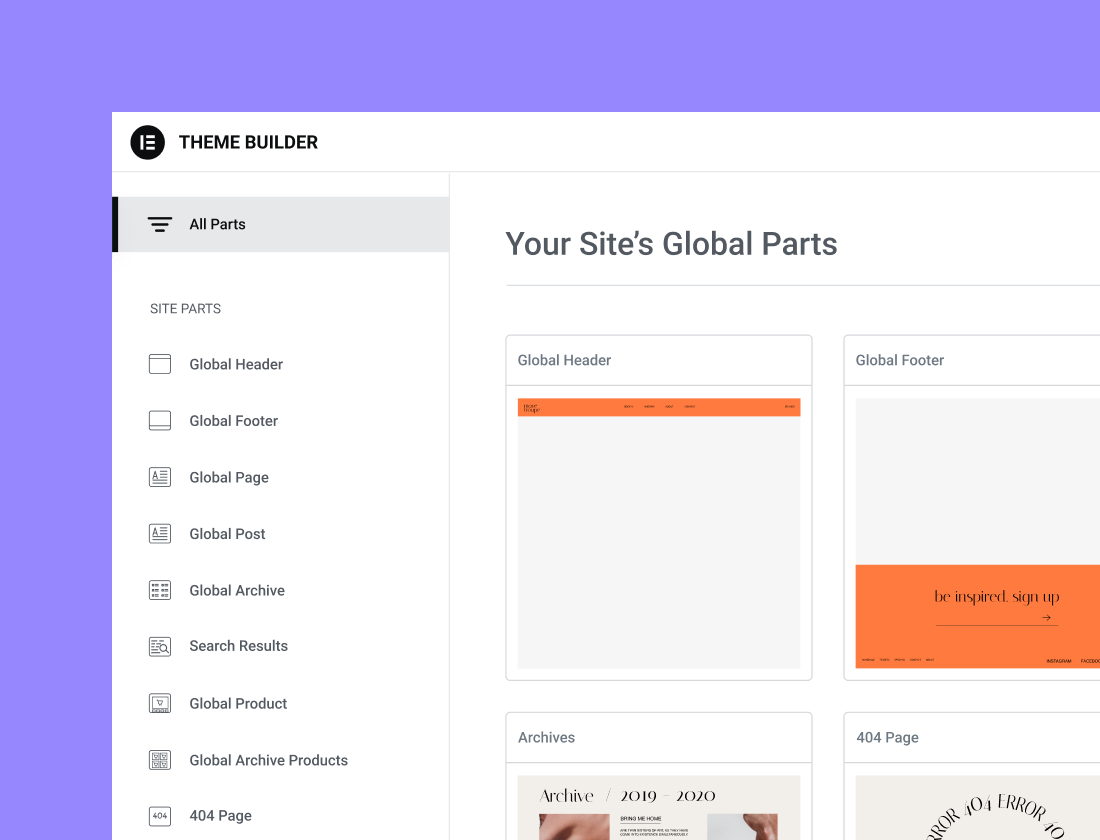Select the All Parts menu item
The height and width of the screenshot is (840, 1100).
[217, 224]
